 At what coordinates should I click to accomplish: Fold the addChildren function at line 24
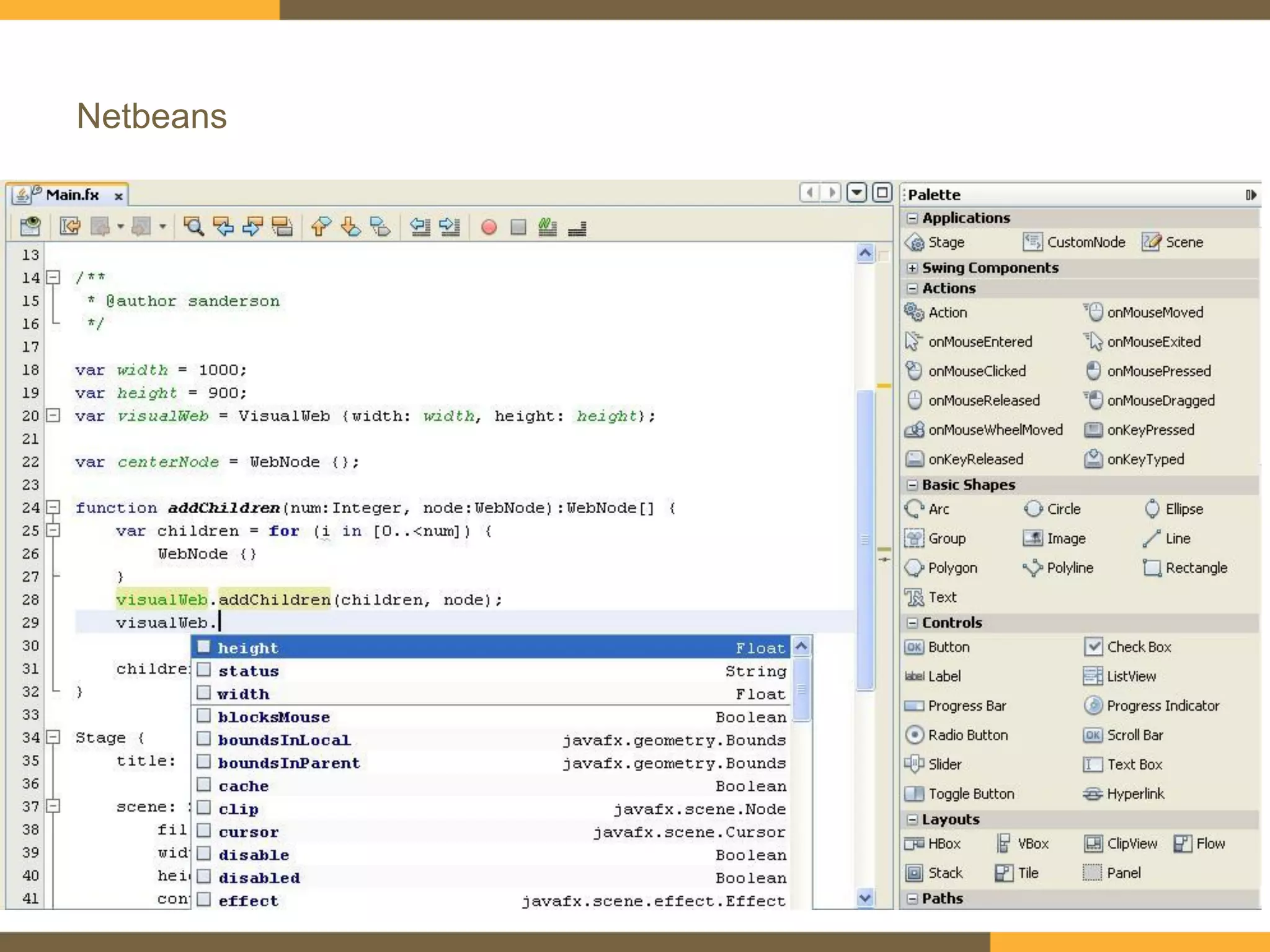pos(54,508)
